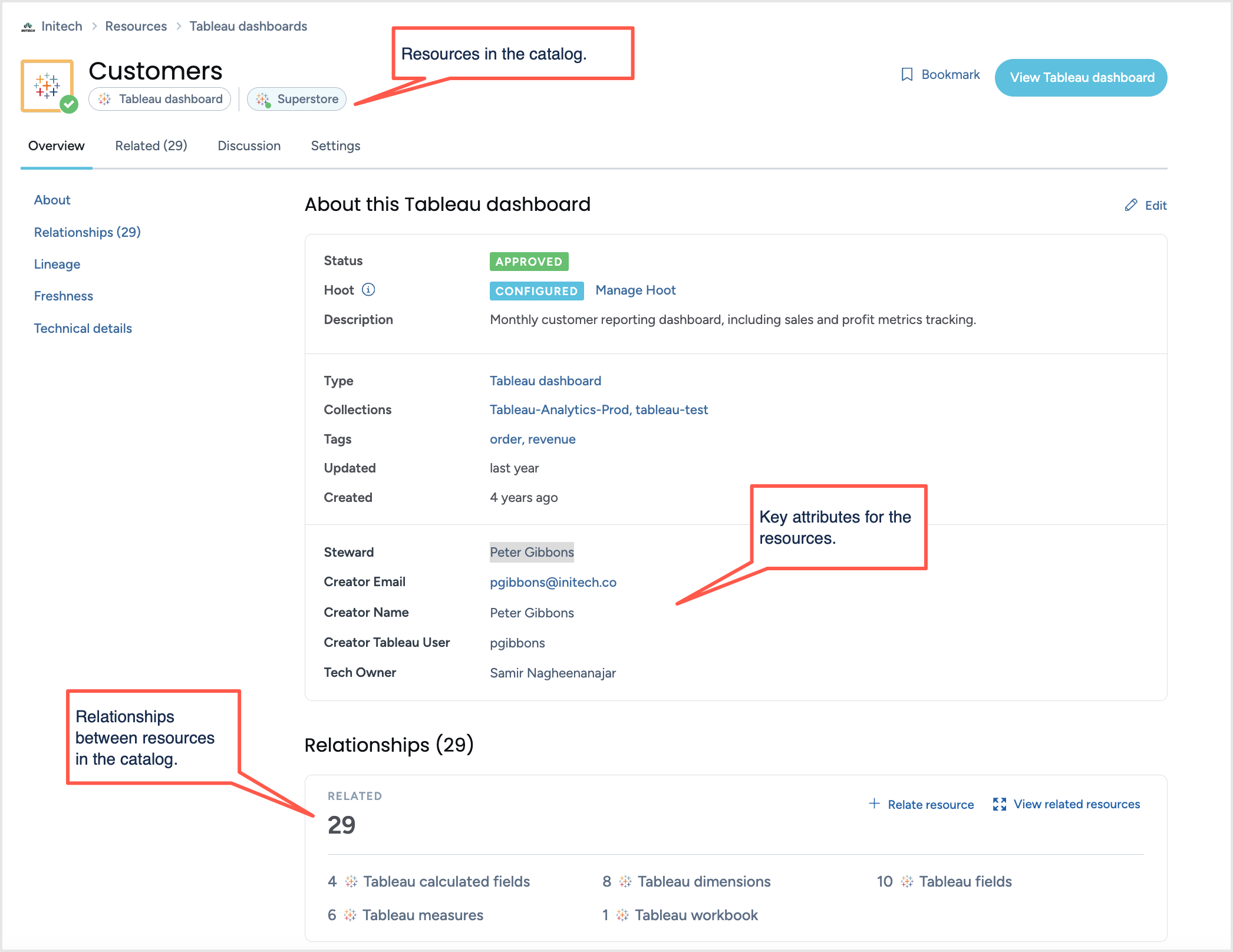This screenshot has width=1233, height=952.
Task: Click the Customers Tableau resource icon
Action: [x=47, y=85]
